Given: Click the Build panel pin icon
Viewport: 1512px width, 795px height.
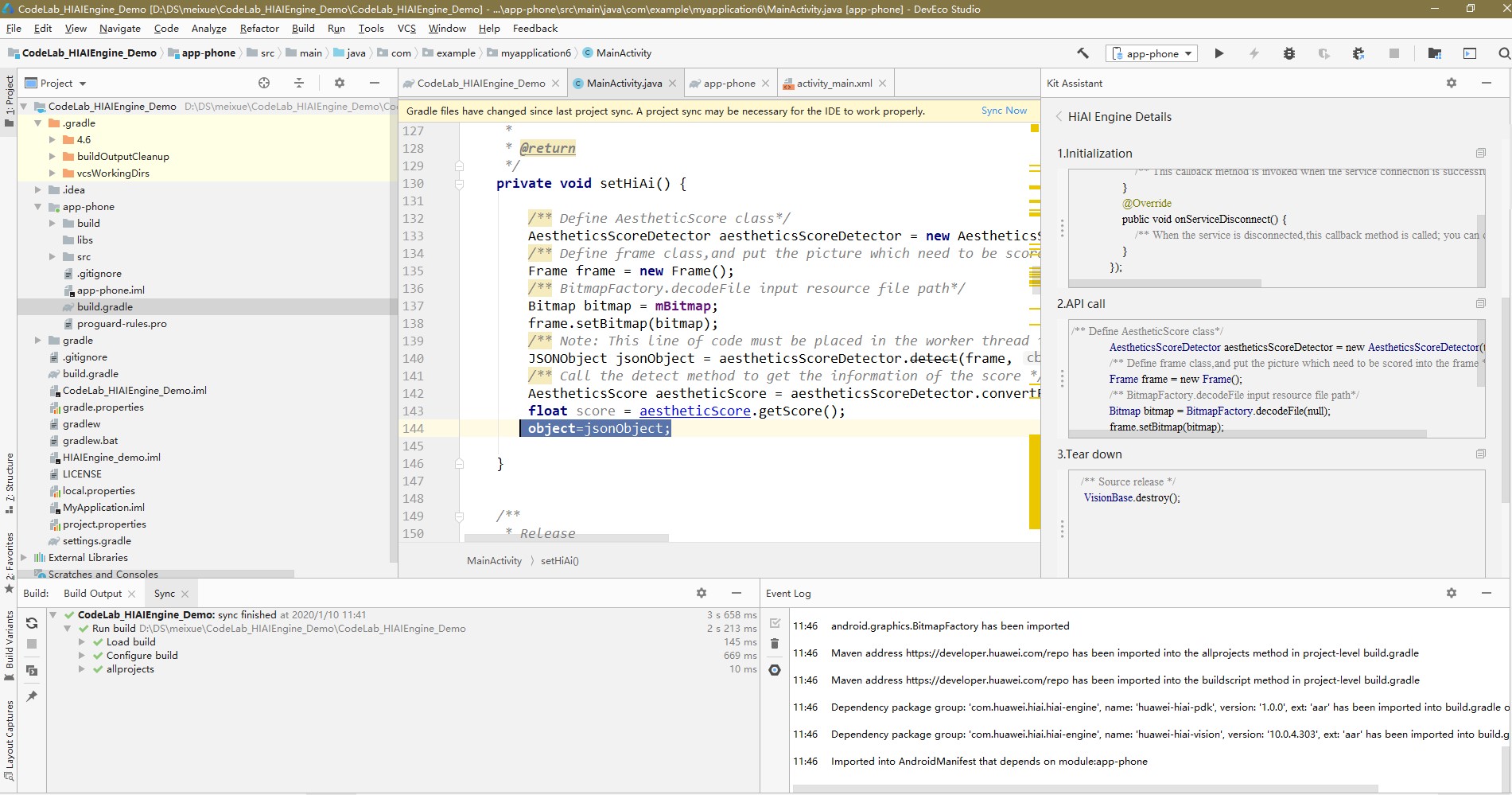Looking at the screenshot, I should tap(32, 696).
